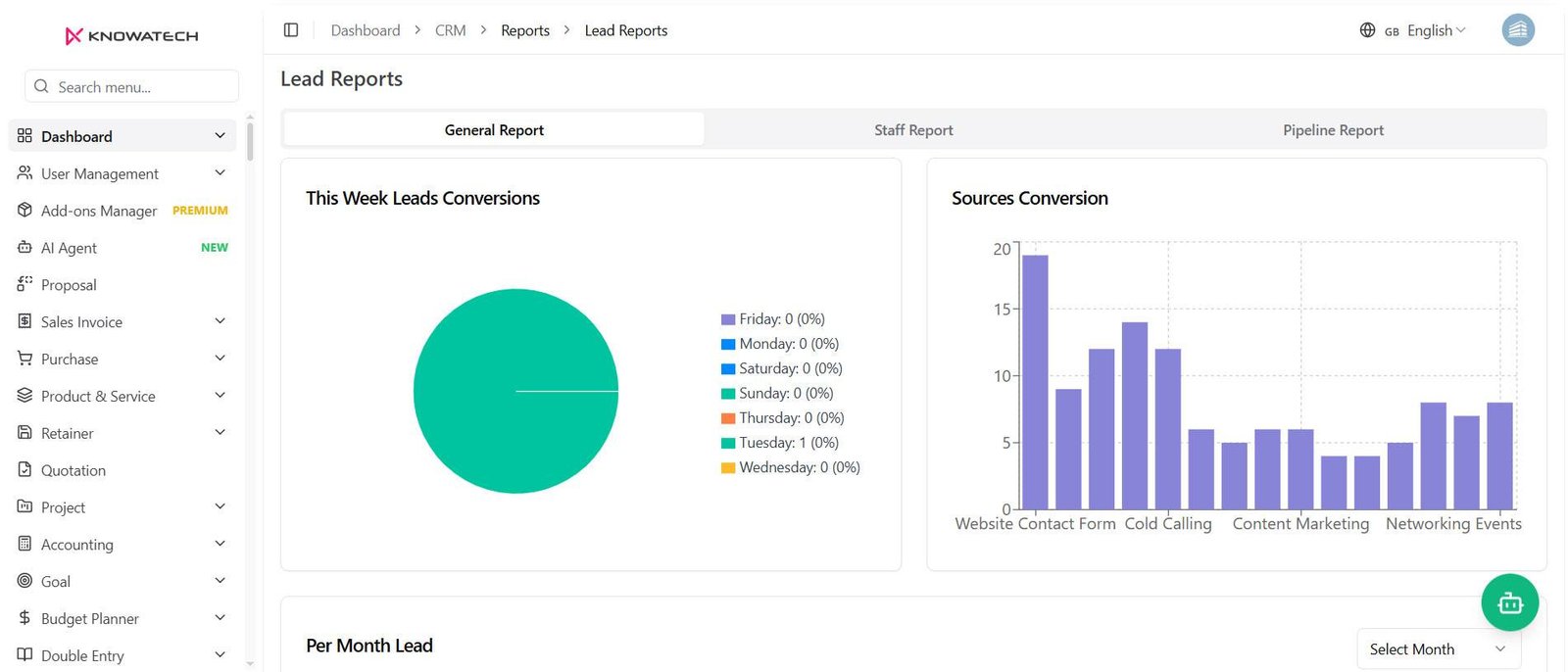Viewport: 1568px width, 672px height.
Task: Expand the User Management chevron
Action: (x=220, y=172)
